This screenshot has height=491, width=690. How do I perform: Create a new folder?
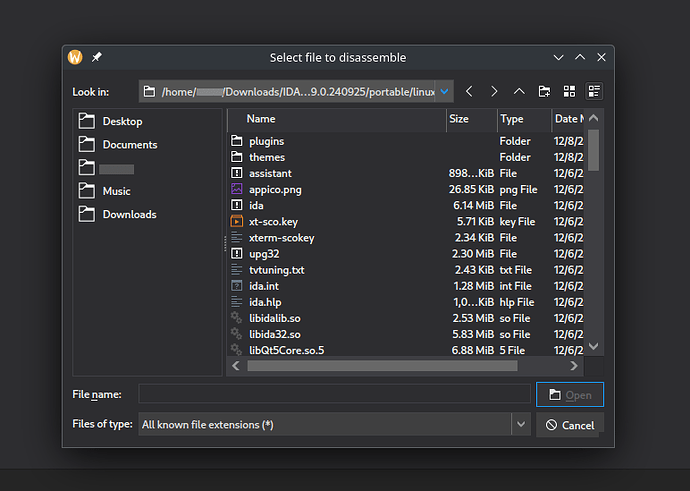pos(544,92)
